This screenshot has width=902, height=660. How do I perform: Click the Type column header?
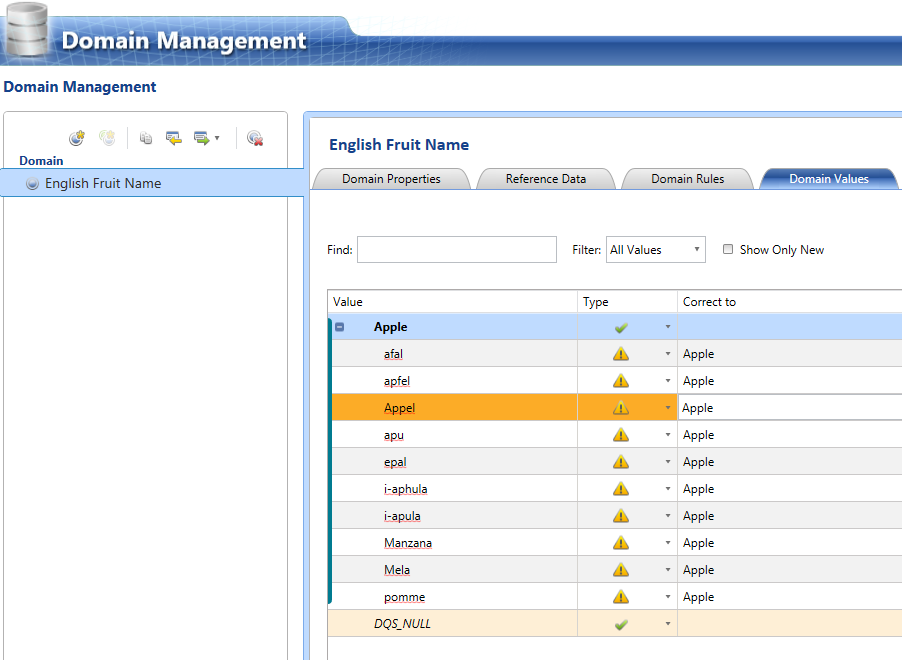click(628, 302)
